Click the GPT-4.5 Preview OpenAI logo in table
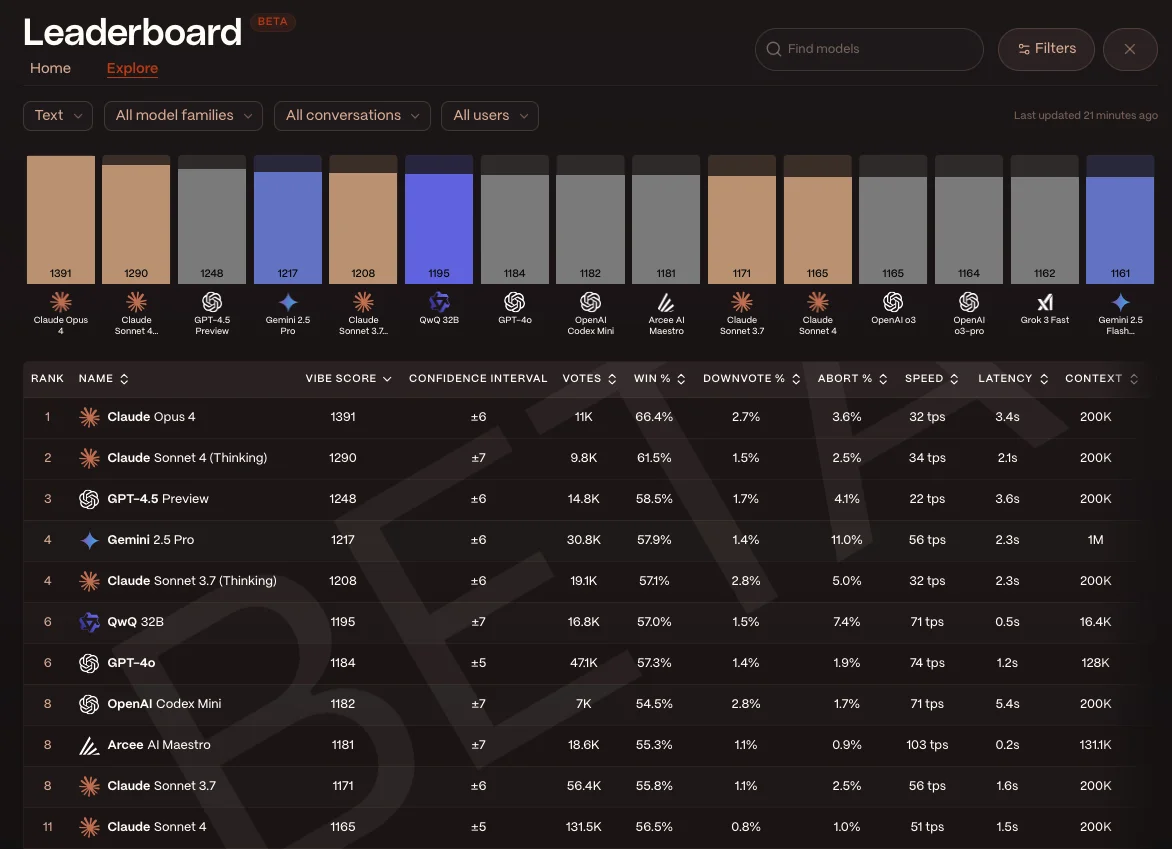The width and height of the screenshot is (1172, 849). [x=89, y=498]
